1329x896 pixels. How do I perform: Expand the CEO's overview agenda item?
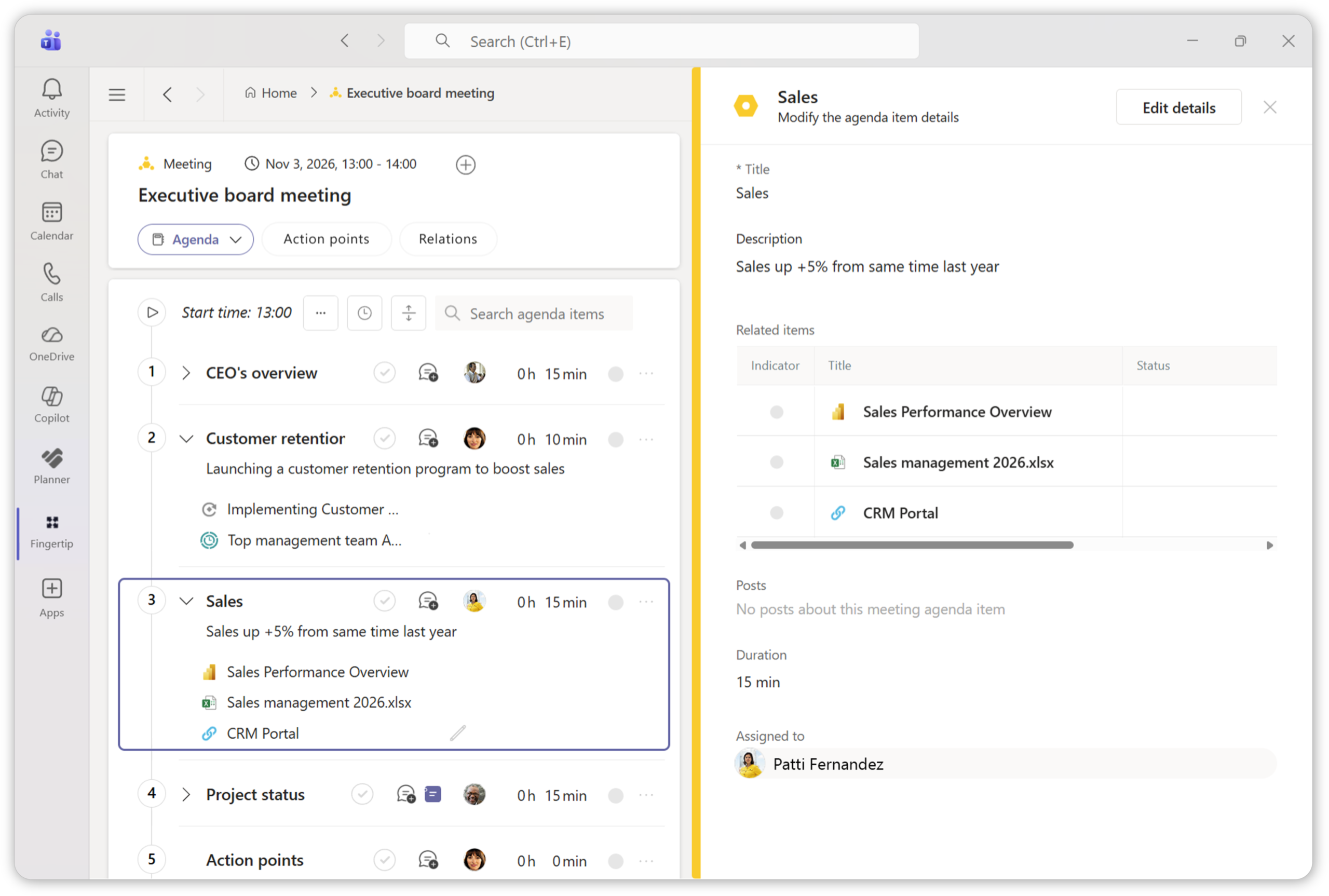pyautogui.click(x=186, y=373)
